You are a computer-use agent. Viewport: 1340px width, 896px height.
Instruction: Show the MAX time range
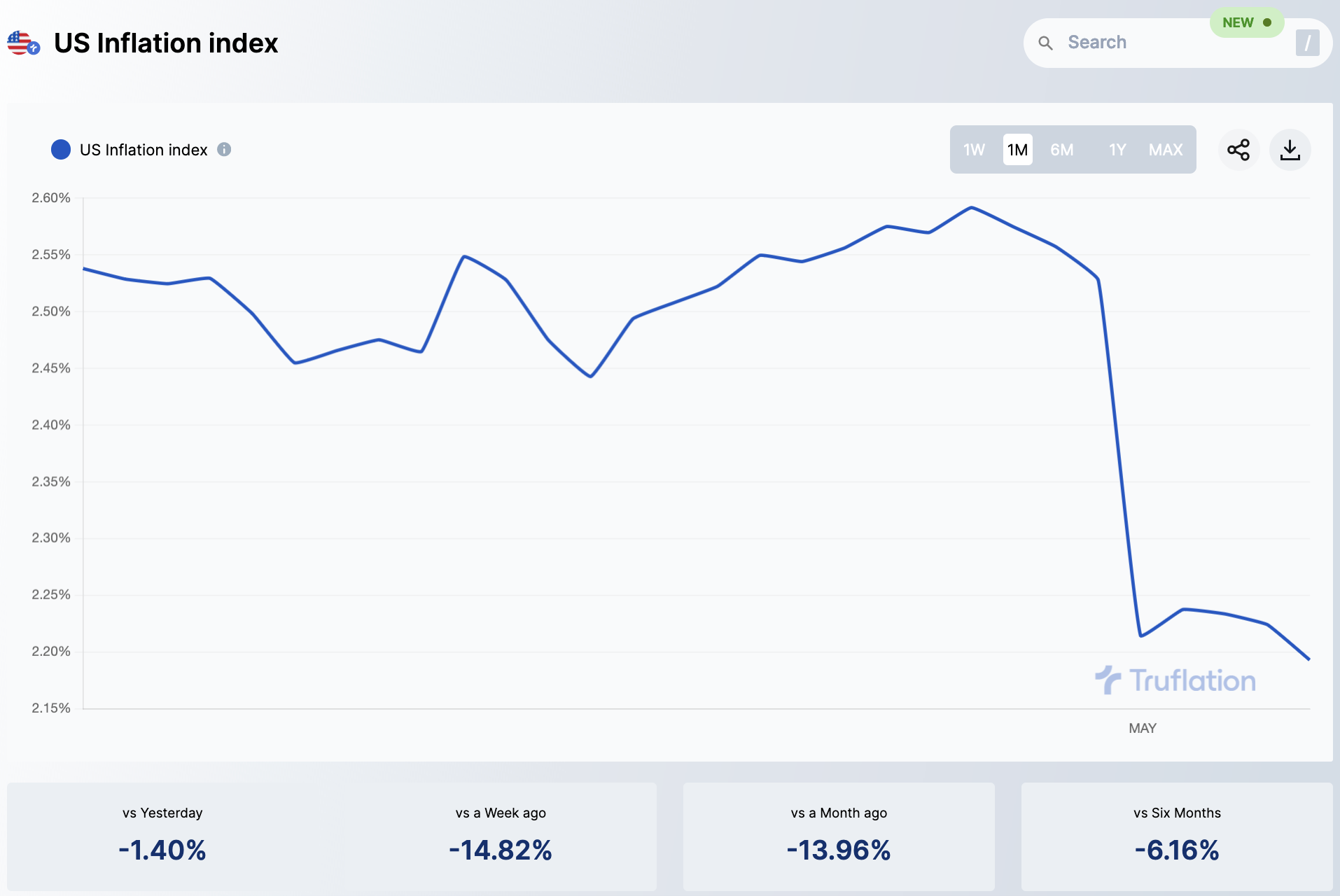point(1166,150)
